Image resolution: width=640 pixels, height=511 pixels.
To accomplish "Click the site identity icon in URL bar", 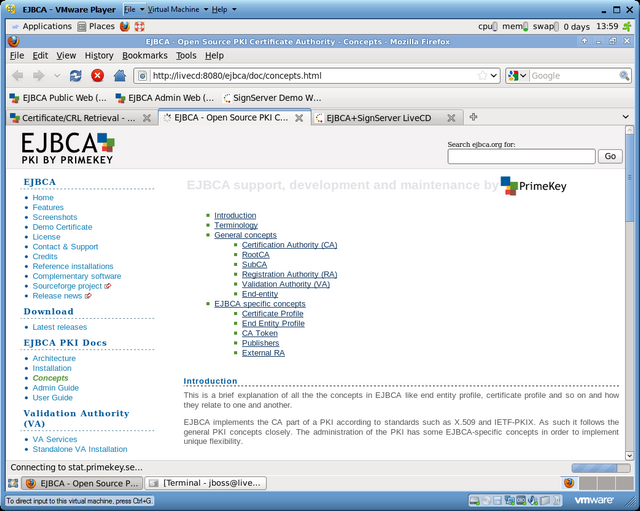I will pyautogui.click(x=142, y=76).
